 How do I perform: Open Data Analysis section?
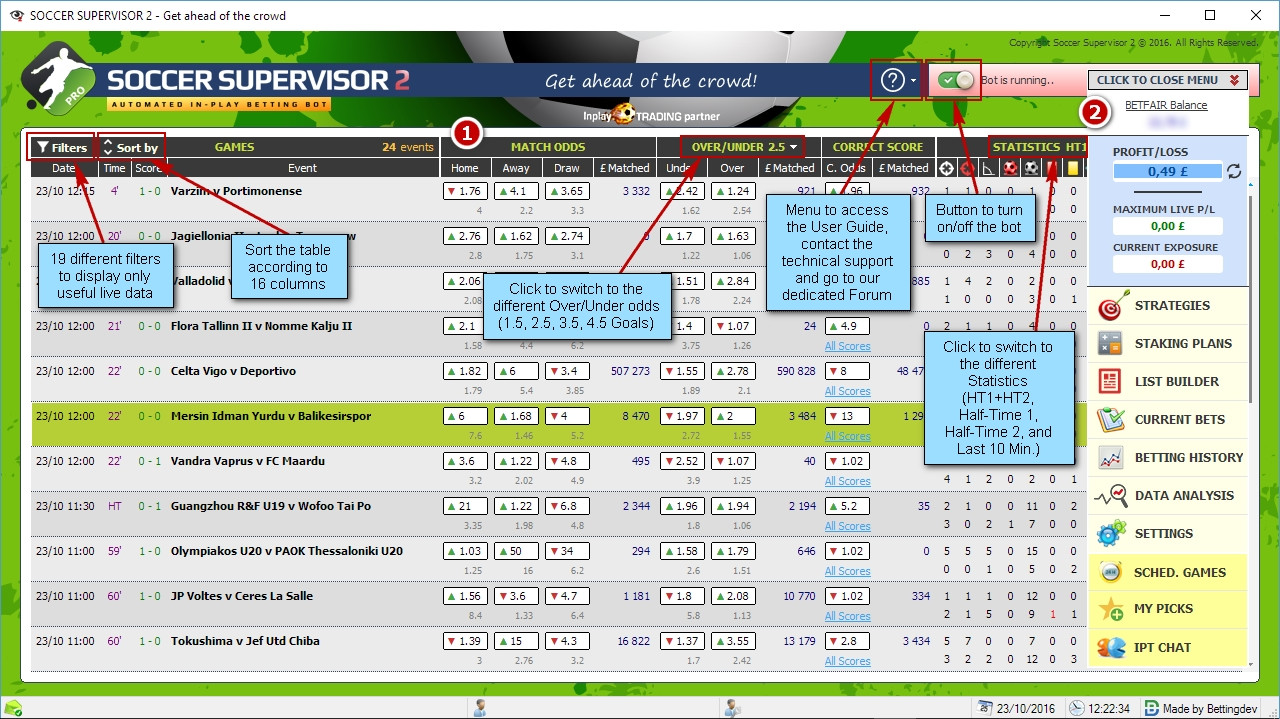pos(1166,496)
